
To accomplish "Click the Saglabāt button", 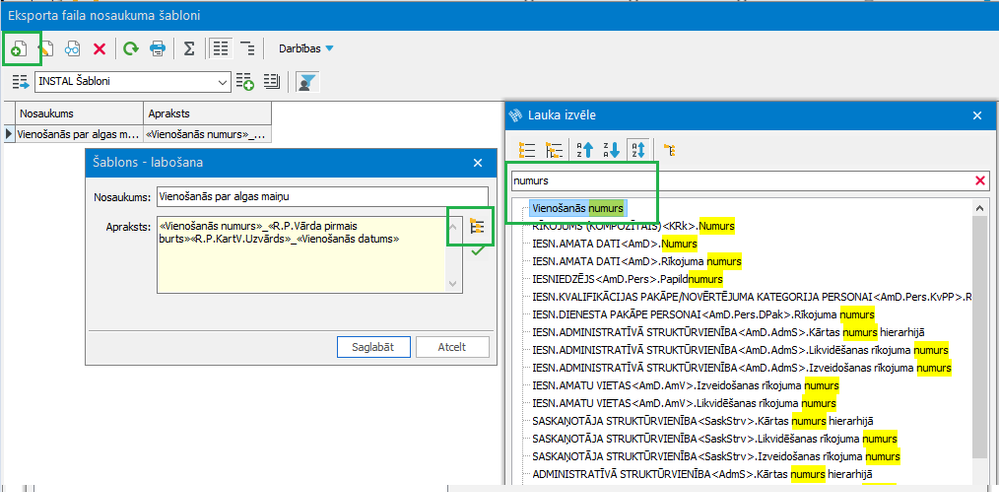I will click(x=373, y=347).
